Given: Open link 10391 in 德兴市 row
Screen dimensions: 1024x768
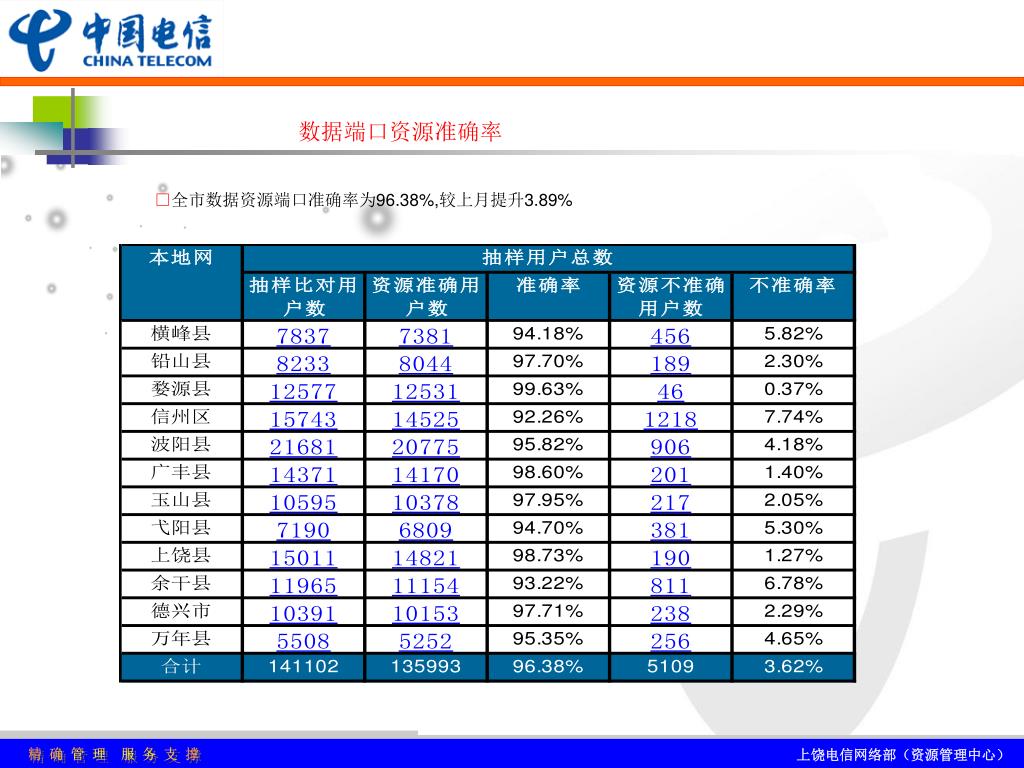Looking at the screenshot, I should (x=303, y=613).
